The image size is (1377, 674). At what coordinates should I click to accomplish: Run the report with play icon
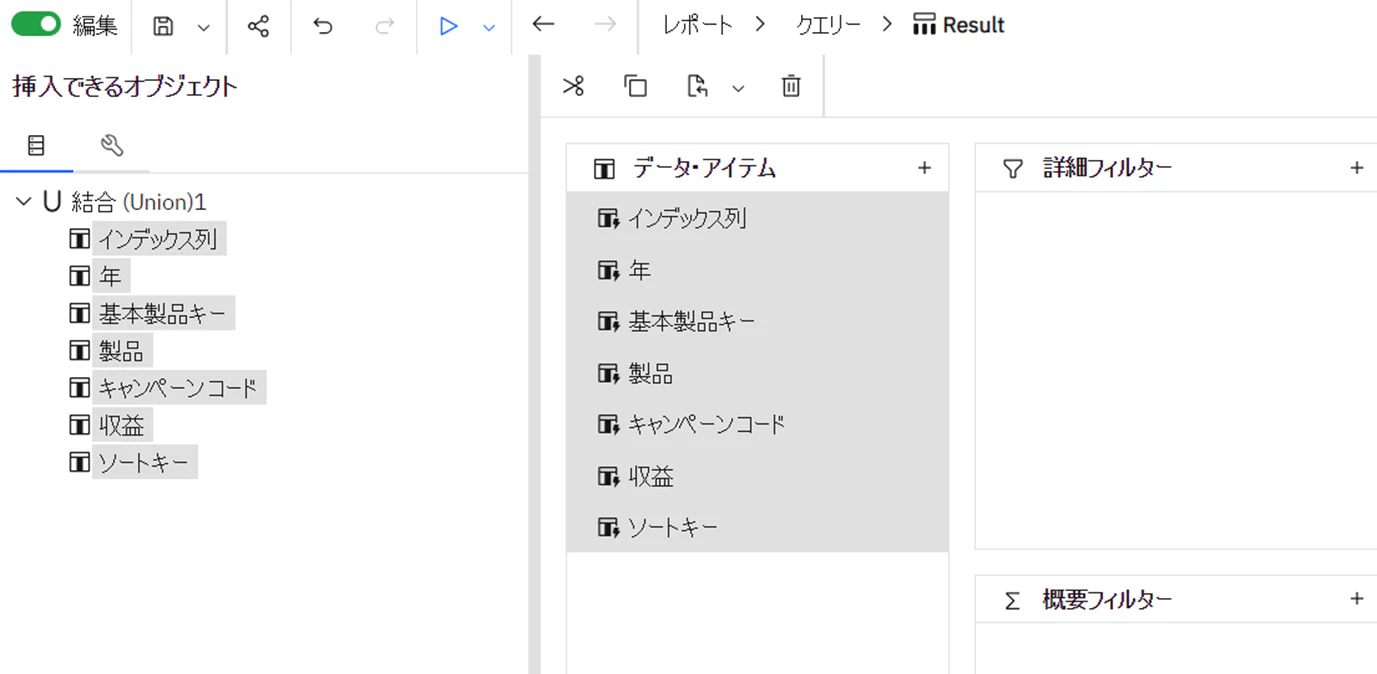point(448,26)
